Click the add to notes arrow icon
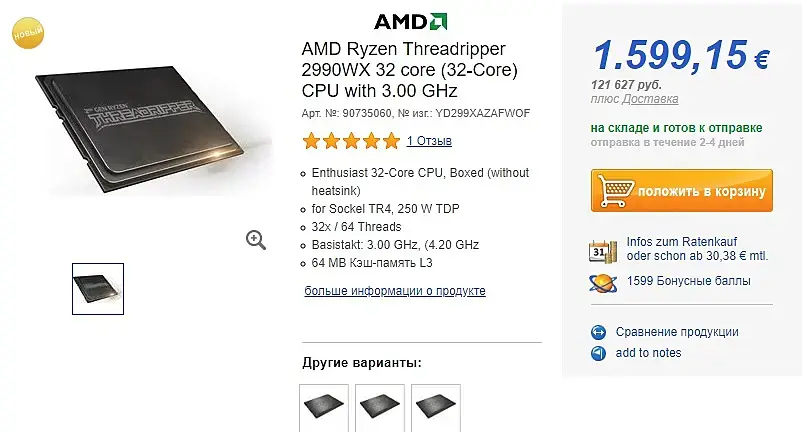Screen dimensions: 802x432 (x=598, y=353)
